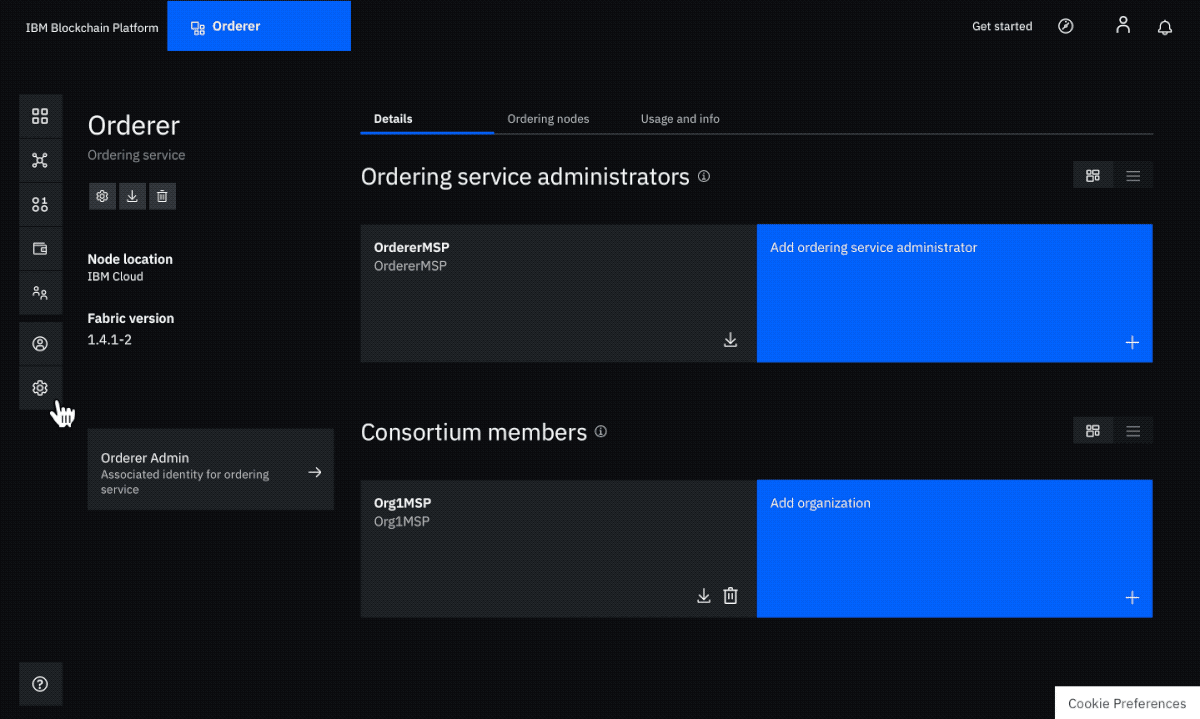1200x719 pixels.
Task: Click the Orderer settings gear button
Action: pyautogui.click(x=102, y=197)
